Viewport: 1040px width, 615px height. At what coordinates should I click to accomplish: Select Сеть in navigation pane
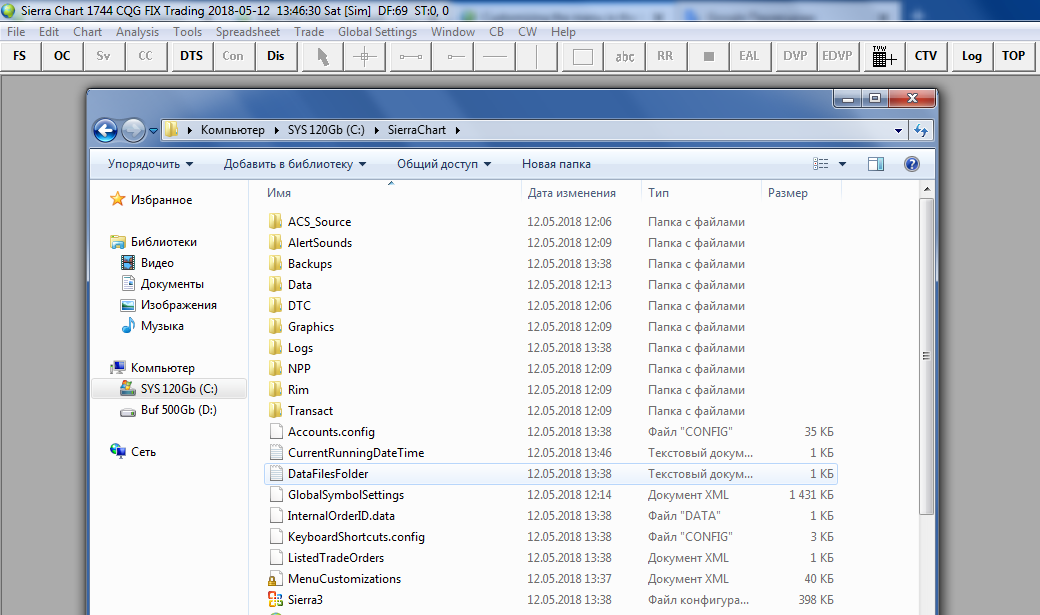coord(143,452)
